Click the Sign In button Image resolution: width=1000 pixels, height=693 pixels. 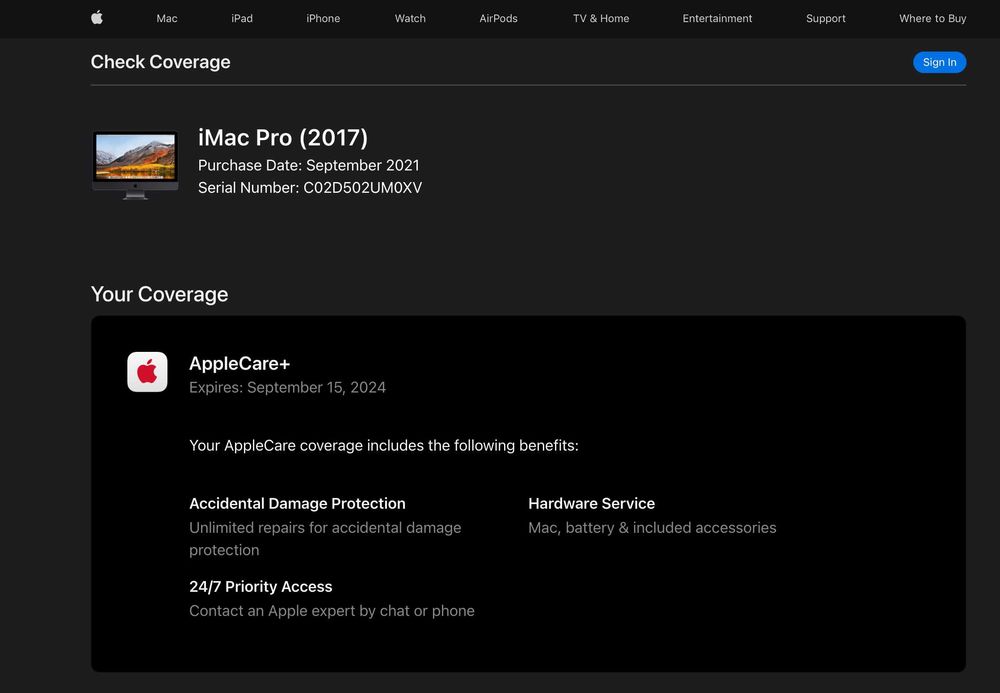939,62
